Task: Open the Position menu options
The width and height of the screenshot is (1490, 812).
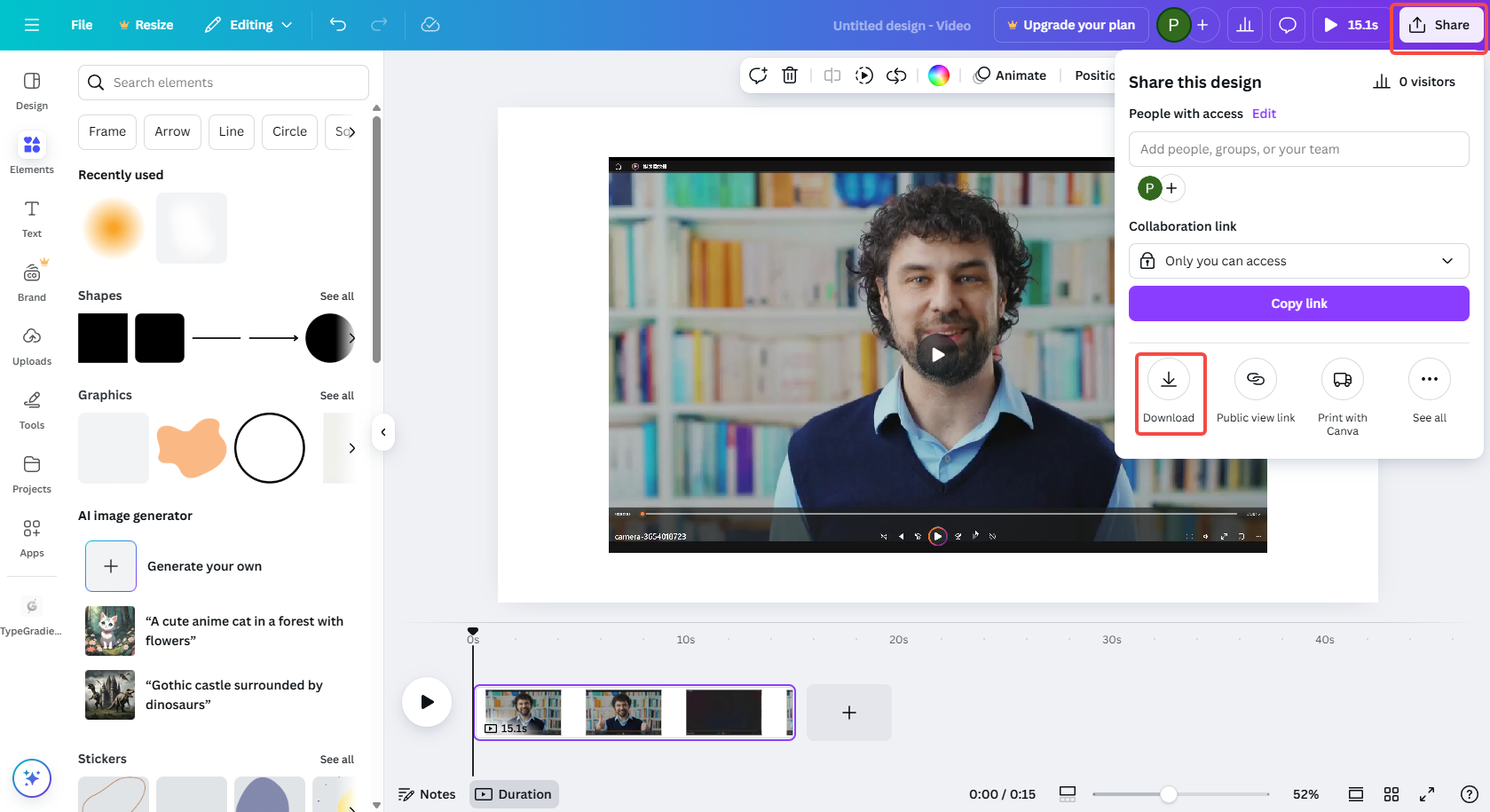Action: 1097,75
